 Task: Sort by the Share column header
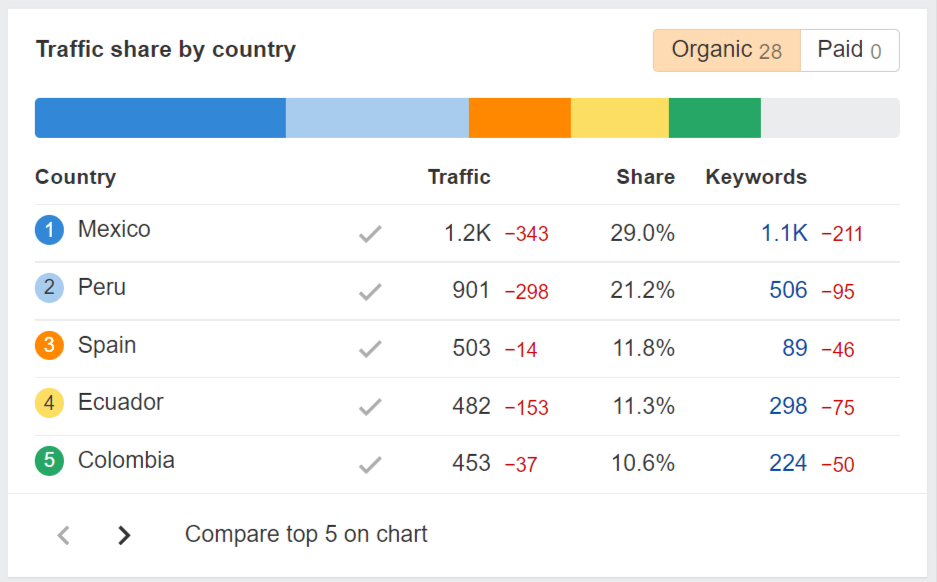pos(644,177)
